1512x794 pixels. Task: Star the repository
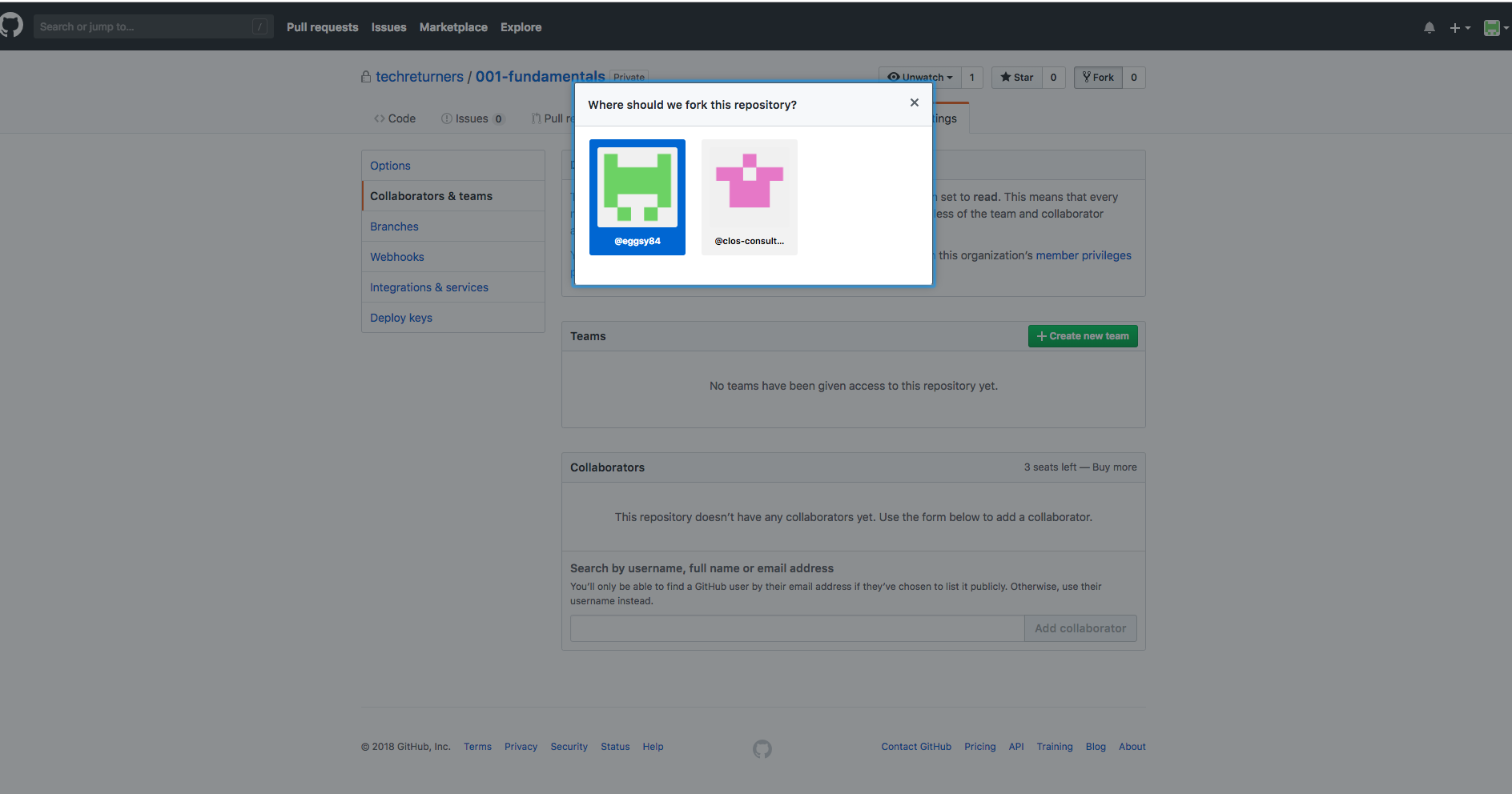pos(1017,78)
